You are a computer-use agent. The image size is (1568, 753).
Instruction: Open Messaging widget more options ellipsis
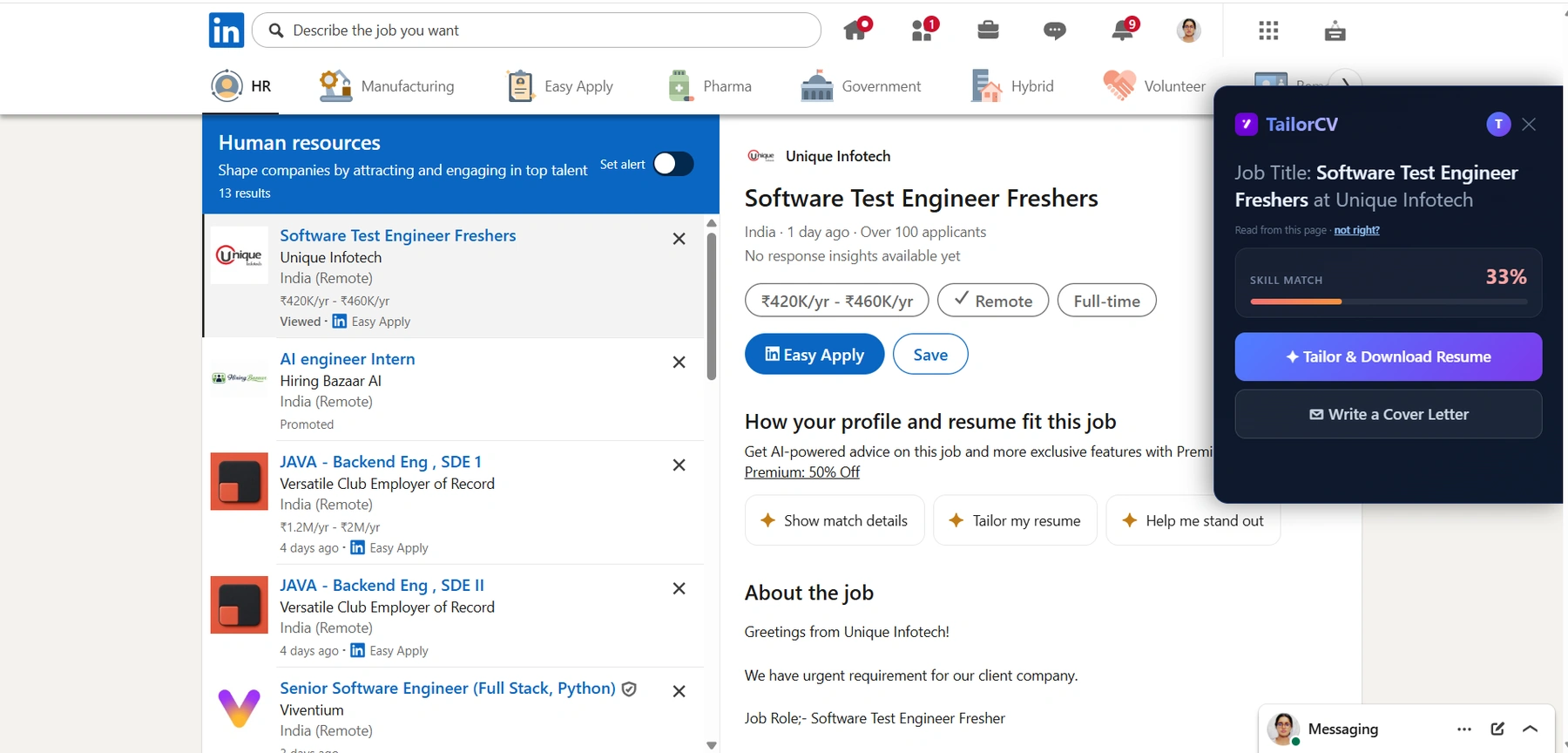click(1464, 729)
